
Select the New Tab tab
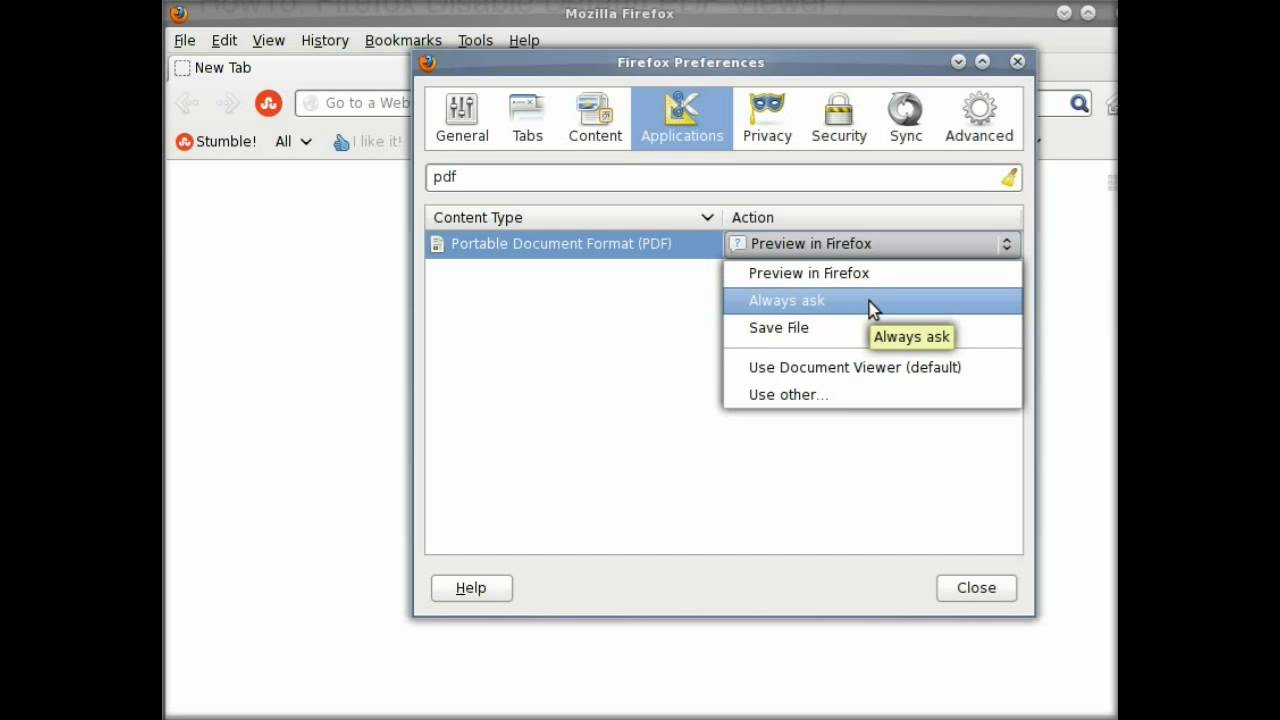pos(290,68)
